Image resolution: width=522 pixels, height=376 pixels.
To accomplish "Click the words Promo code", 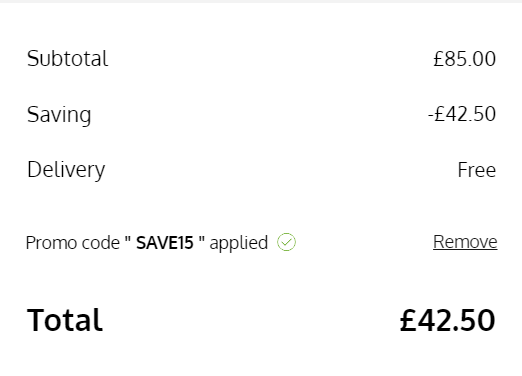I will pos(73,243).
